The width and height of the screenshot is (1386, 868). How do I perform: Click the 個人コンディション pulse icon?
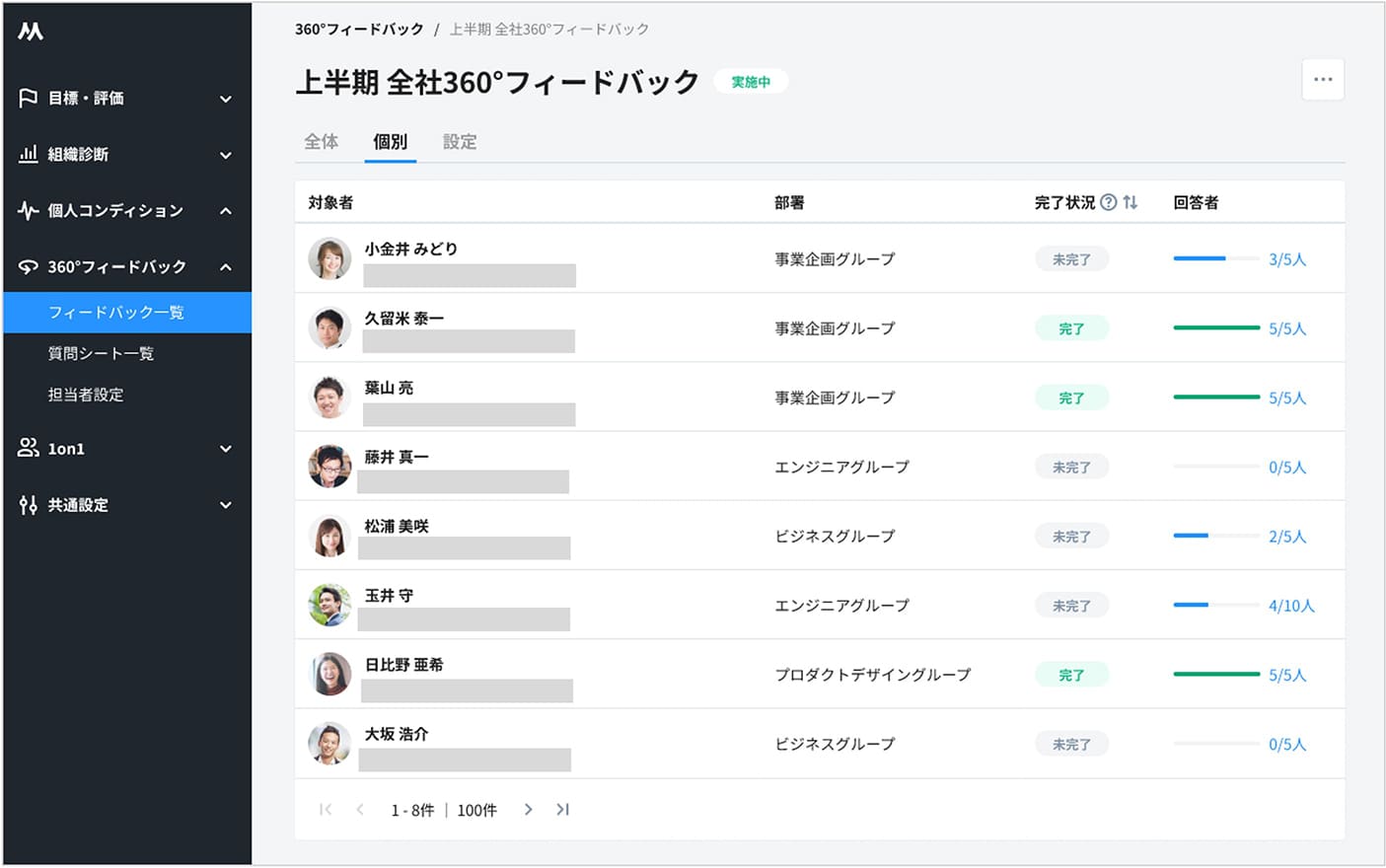tap(27, 210)
